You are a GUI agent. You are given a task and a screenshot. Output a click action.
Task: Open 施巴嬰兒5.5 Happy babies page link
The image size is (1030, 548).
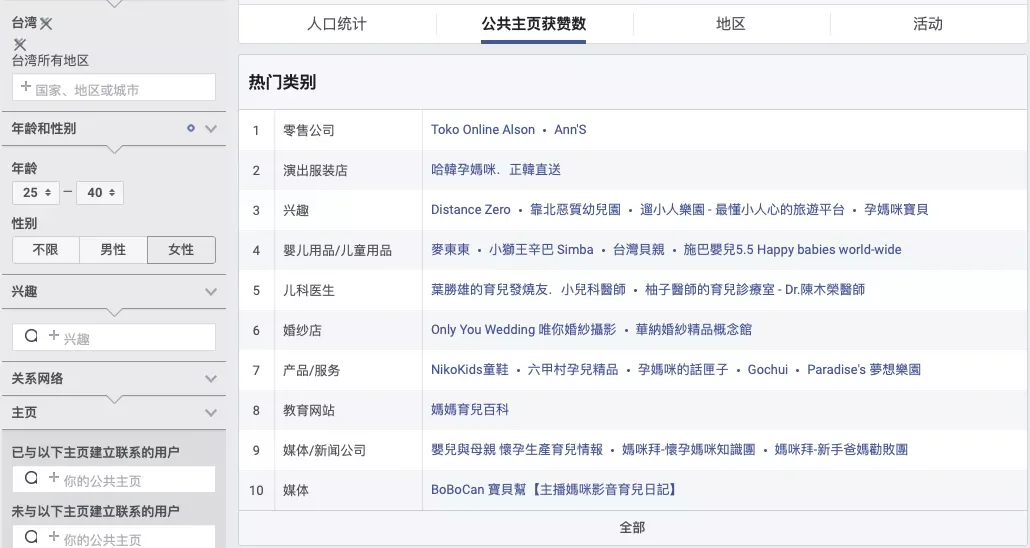pyautogui.click(x=792, y=250)
